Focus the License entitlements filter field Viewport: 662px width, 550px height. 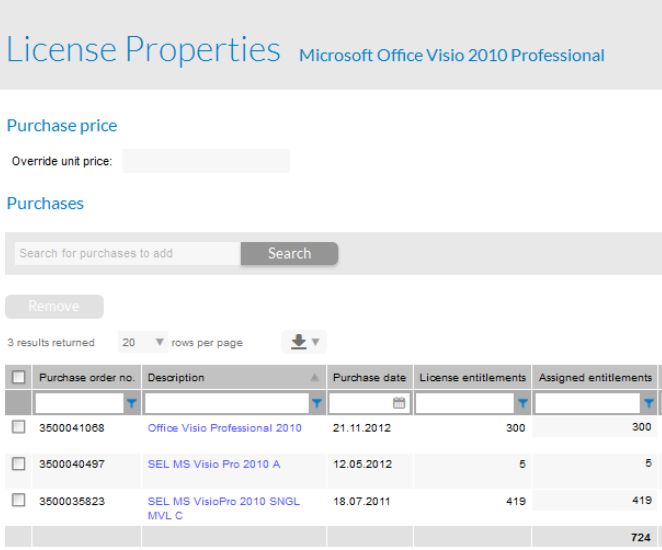[465, 404]
